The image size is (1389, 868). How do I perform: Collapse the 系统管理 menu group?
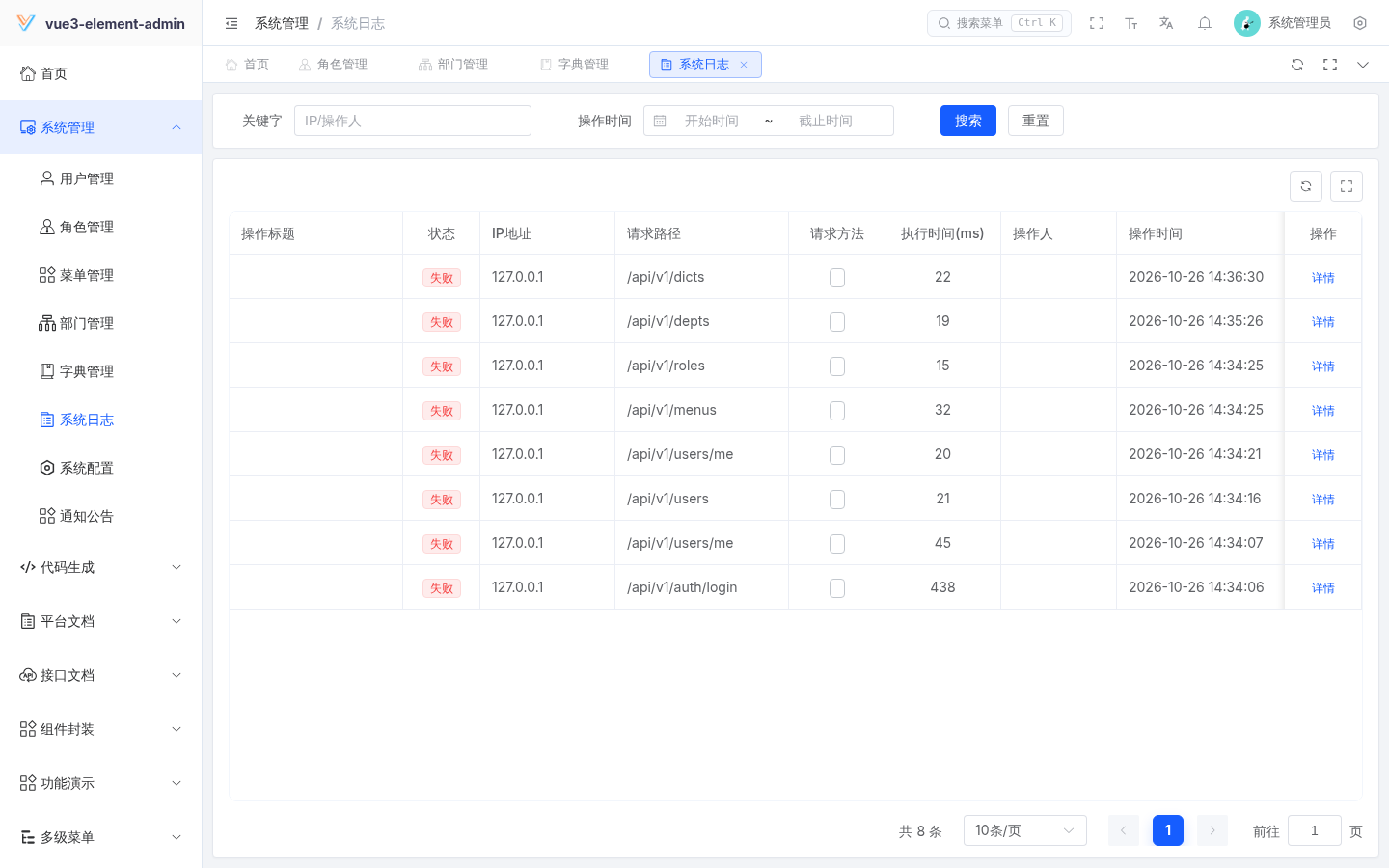[x=101, y=127]
